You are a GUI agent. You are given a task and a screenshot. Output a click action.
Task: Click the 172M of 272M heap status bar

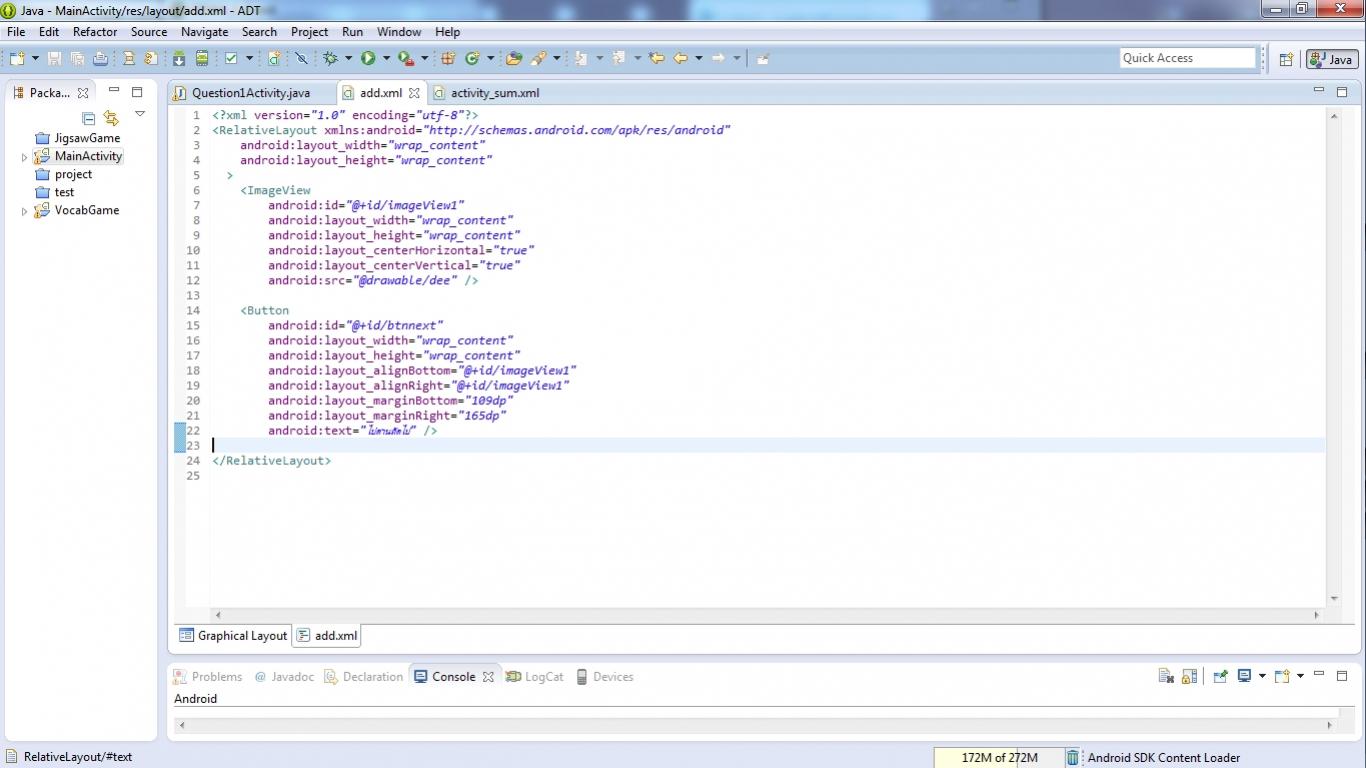[999, 757]
